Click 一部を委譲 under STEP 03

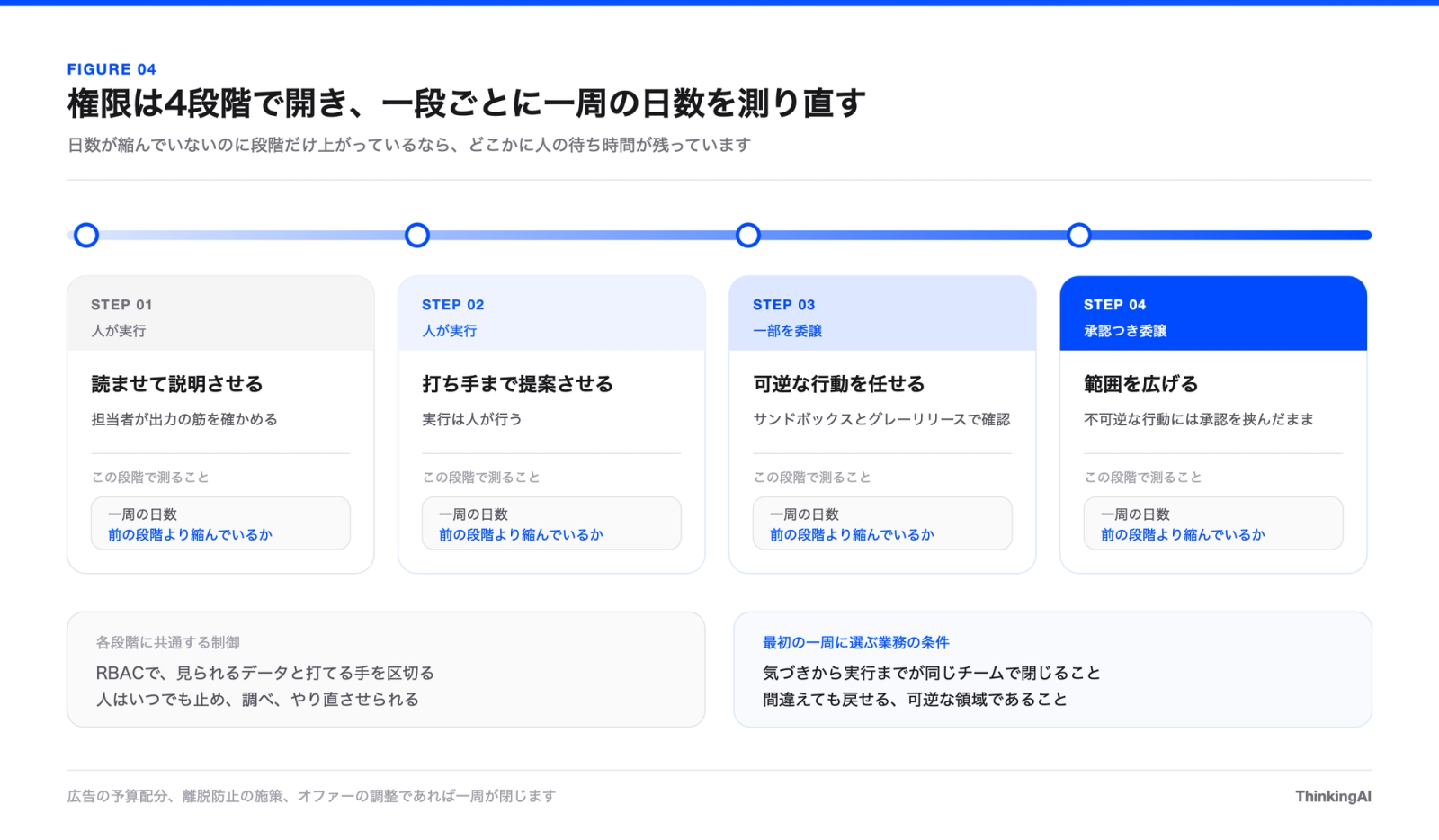(x=788, y=331)
